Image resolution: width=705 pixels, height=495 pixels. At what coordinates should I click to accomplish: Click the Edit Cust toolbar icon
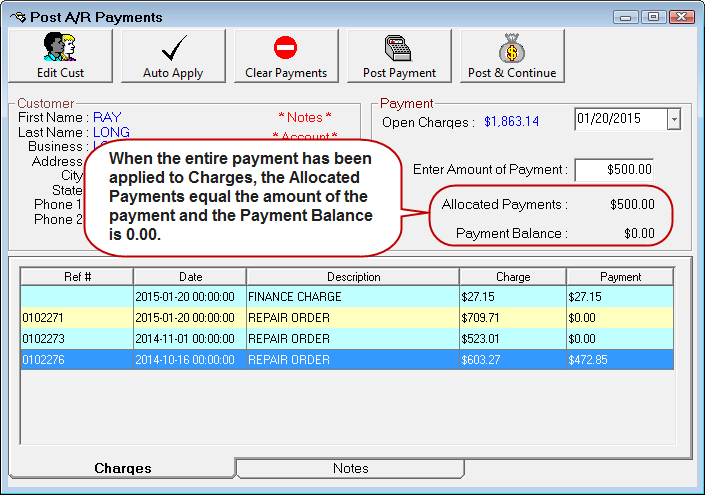point(60,47)
